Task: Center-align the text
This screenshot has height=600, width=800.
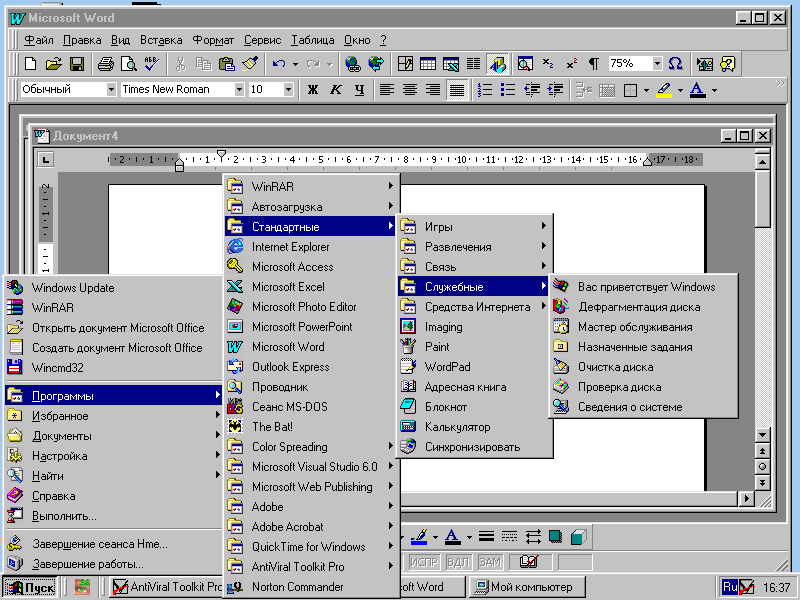Action: click(410, 90)
